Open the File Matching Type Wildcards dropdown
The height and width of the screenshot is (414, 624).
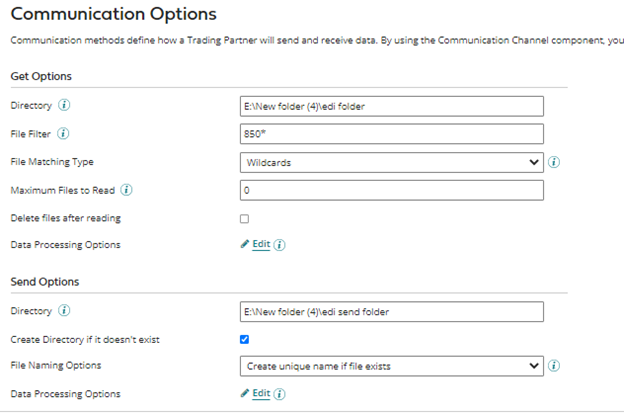[392, 162]
